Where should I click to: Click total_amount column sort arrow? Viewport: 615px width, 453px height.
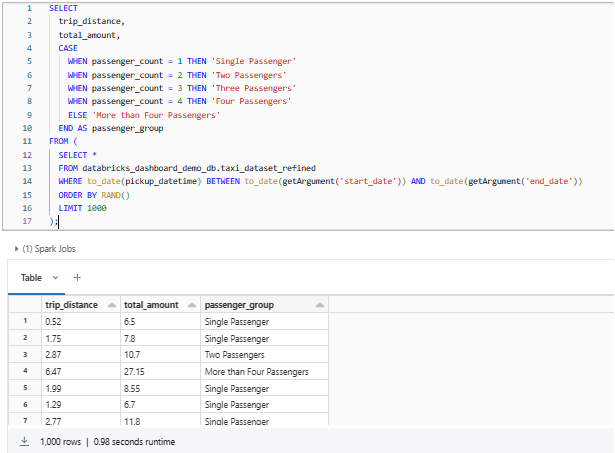tap(188, 305)
